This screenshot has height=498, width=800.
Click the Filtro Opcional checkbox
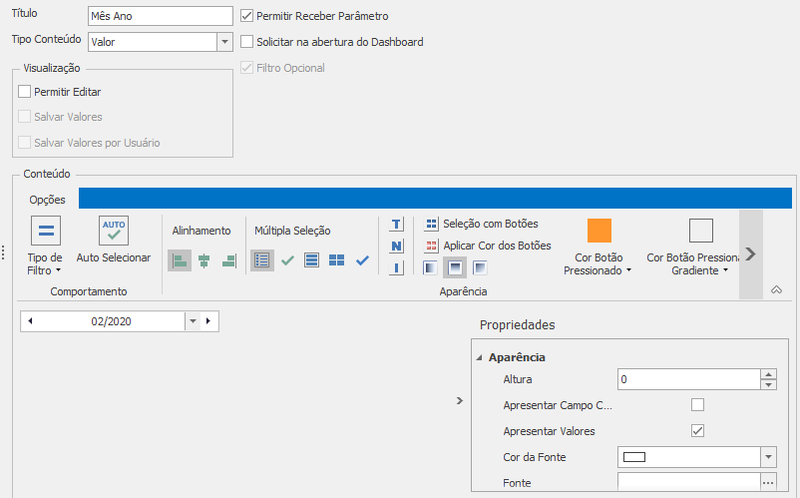point(246,68)
